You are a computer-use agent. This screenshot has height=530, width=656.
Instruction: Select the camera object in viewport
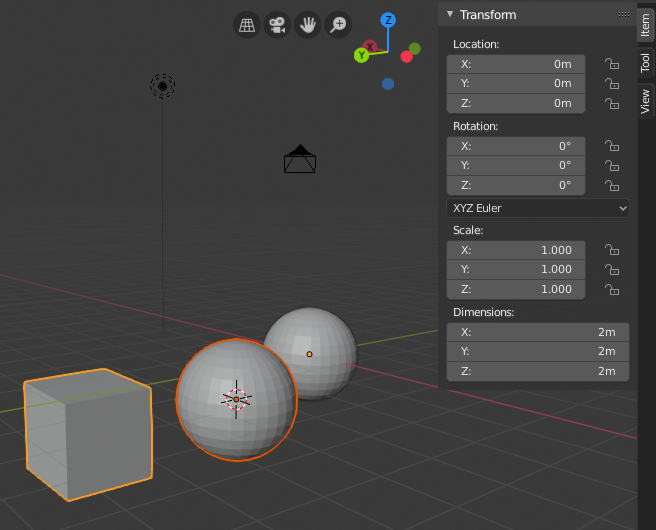[x=300, y=159]
